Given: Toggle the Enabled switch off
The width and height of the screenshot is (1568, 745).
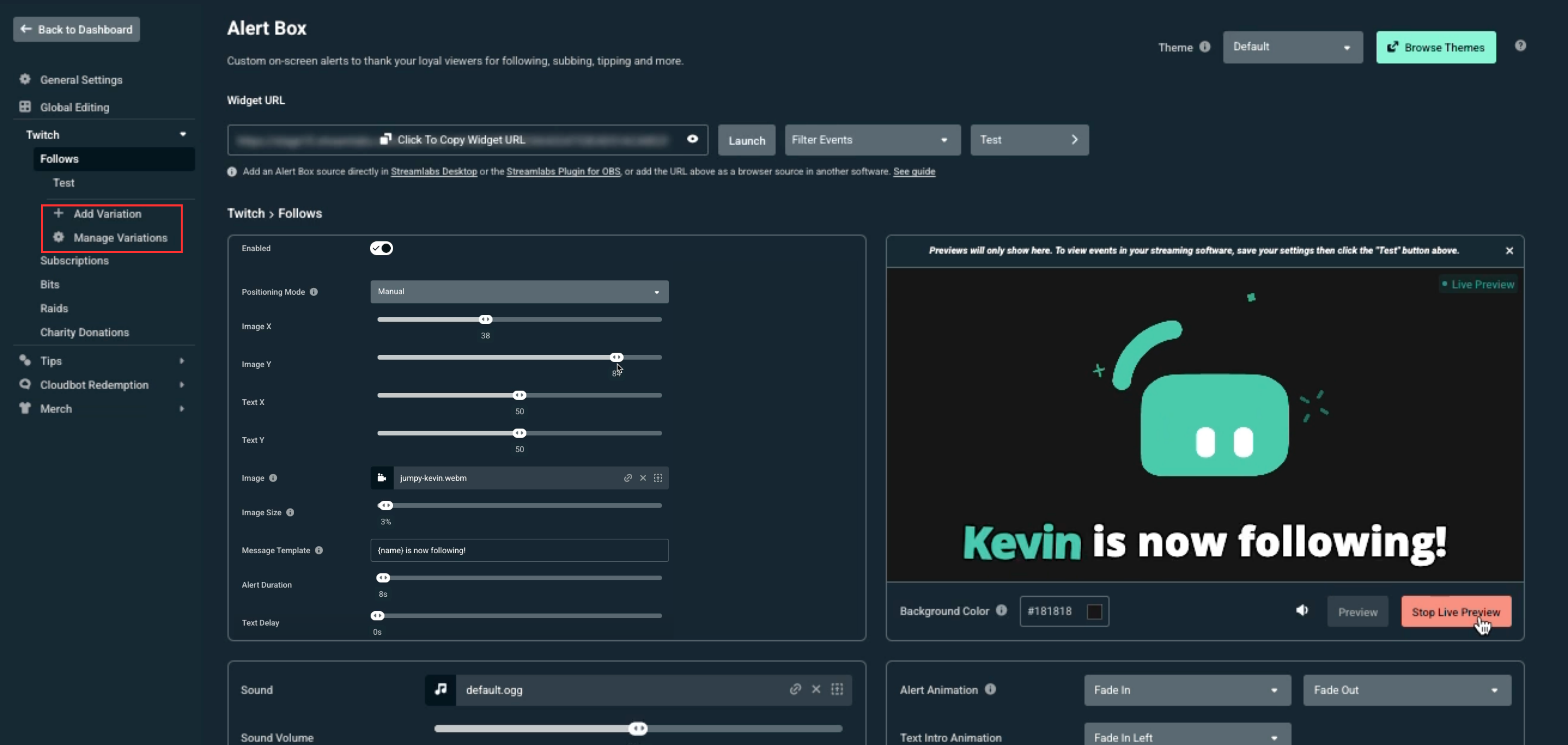Looking at the screenshot, I should pos(381,248).
